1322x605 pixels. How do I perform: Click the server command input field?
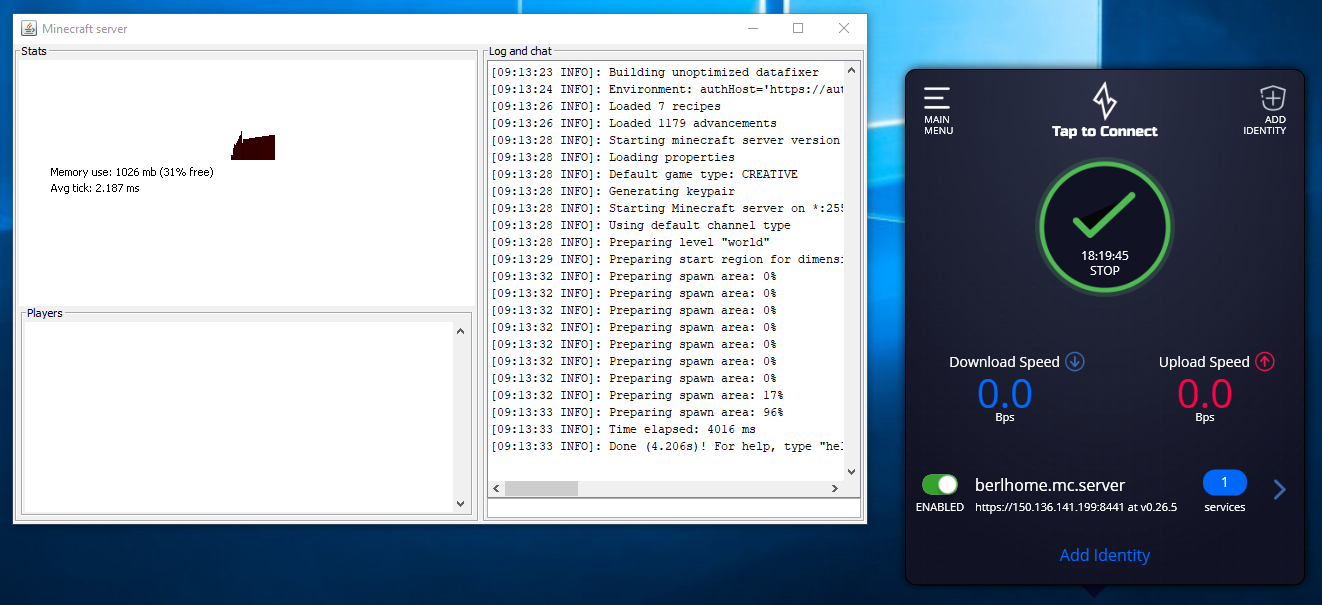click(673, 508)
